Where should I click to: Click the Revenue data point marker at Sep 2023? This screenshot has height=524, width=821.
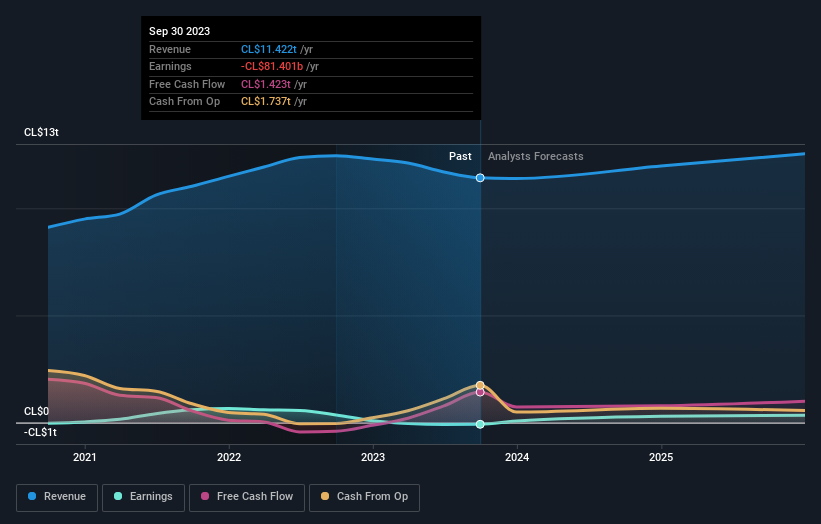(x=480, y=178)
